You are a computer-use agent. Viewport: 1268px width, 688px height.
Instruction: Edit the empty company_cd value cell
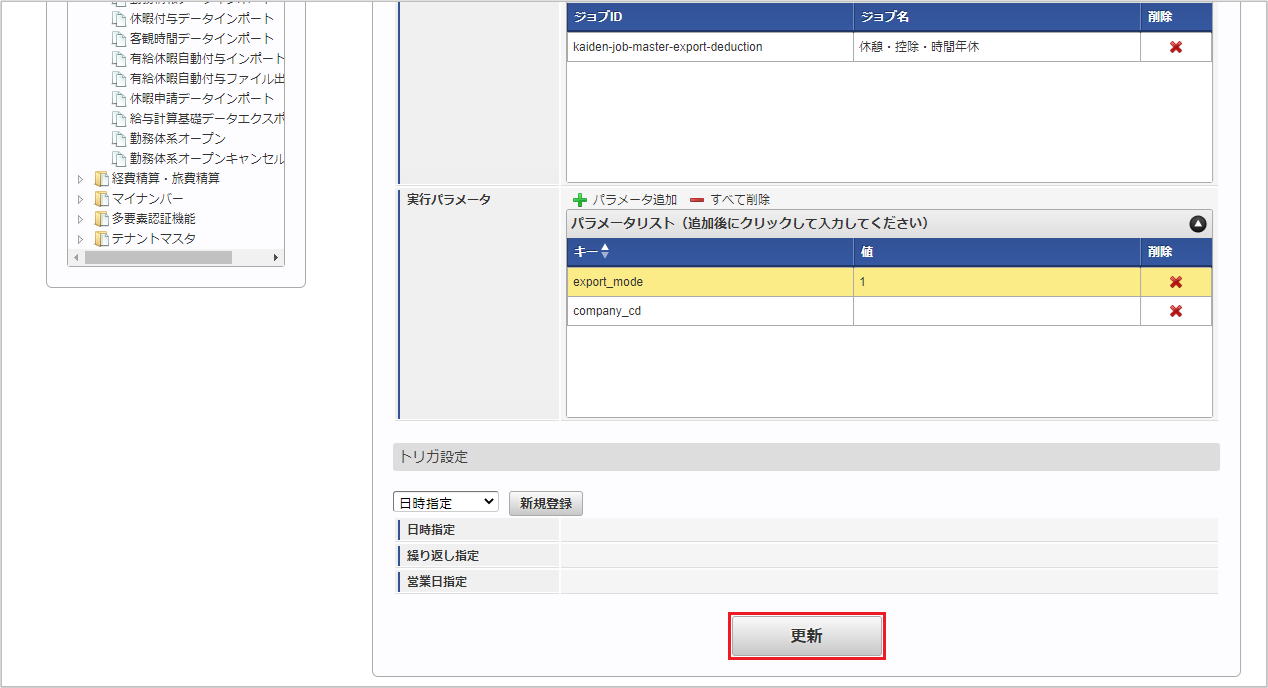(996, 311)
